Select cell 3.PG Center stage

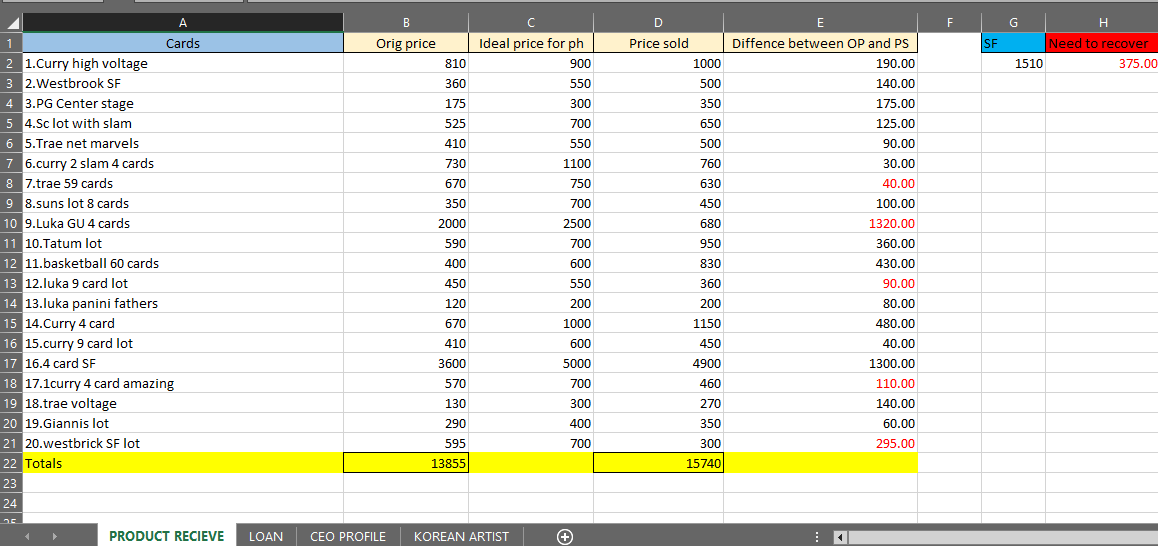183,103
